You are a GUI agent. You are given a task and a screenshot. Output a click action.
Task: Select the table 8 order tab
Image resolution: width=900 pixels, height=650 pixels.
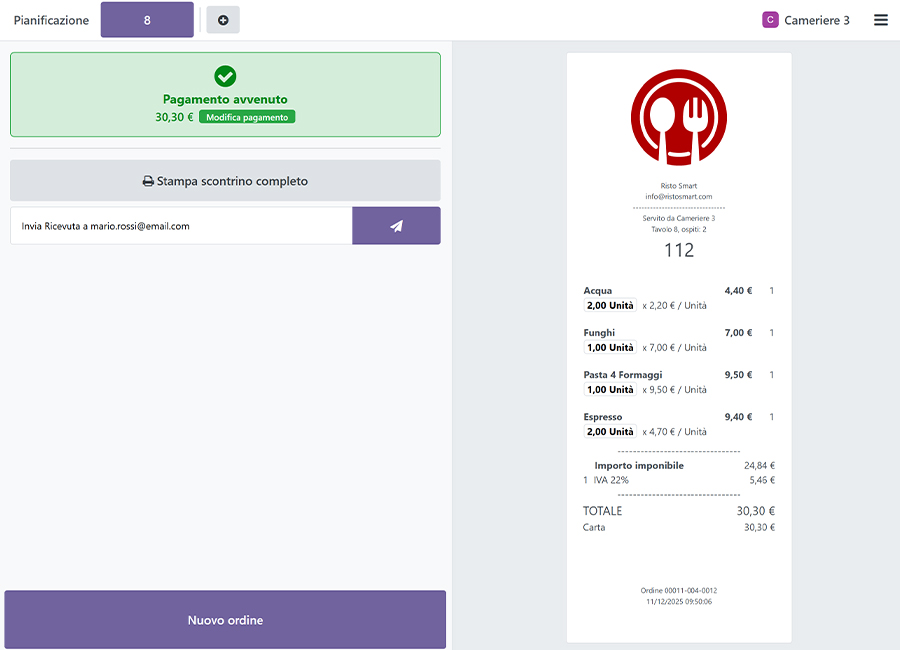pyautogui.click(x=147, y=20)
